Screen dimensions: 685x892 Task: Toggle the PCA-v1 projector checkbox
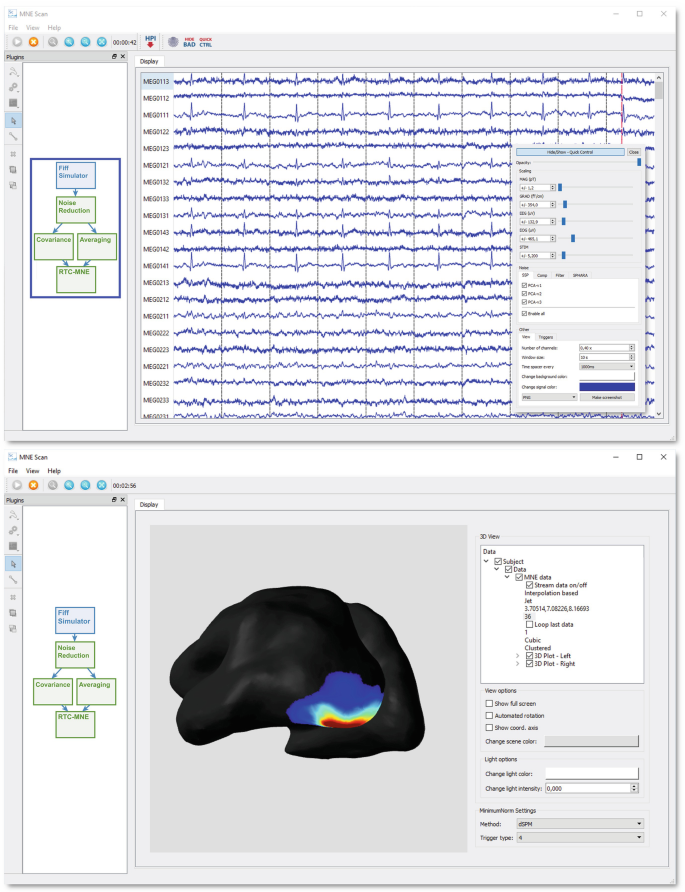point(524,285)
